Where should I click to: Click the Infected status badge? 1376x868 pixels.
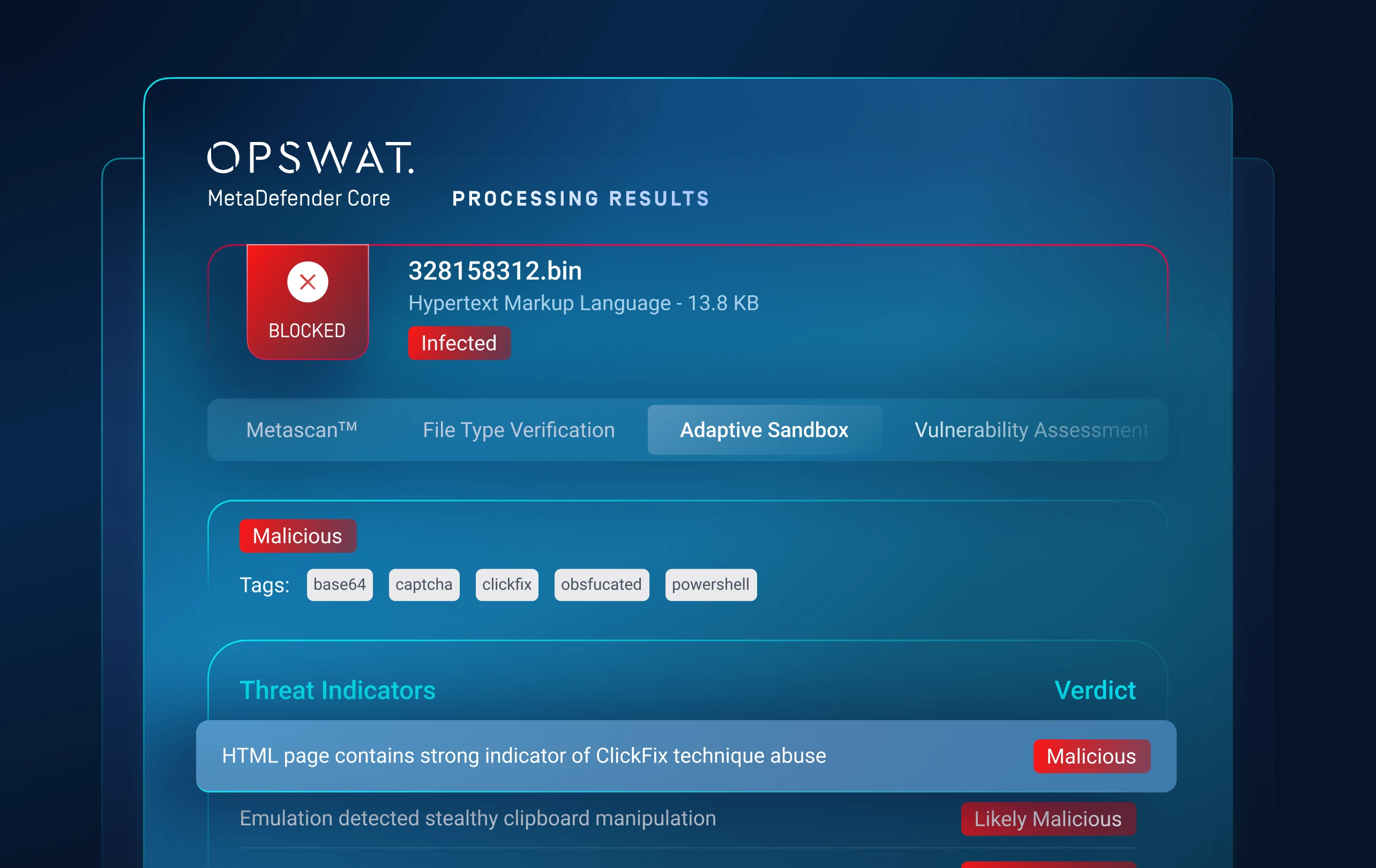coord(459,343)
